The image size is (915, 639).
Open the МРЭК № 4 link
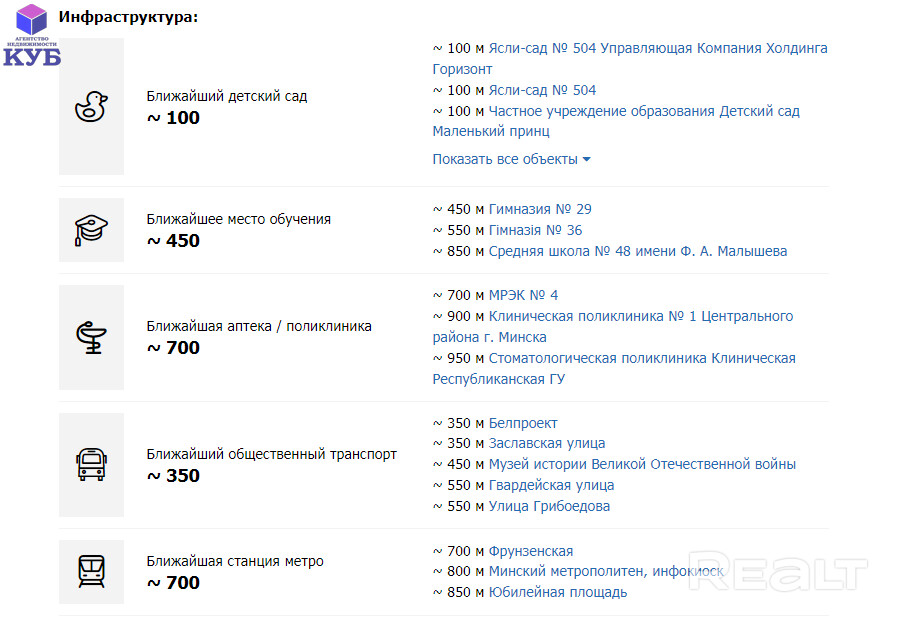(523, 295)
